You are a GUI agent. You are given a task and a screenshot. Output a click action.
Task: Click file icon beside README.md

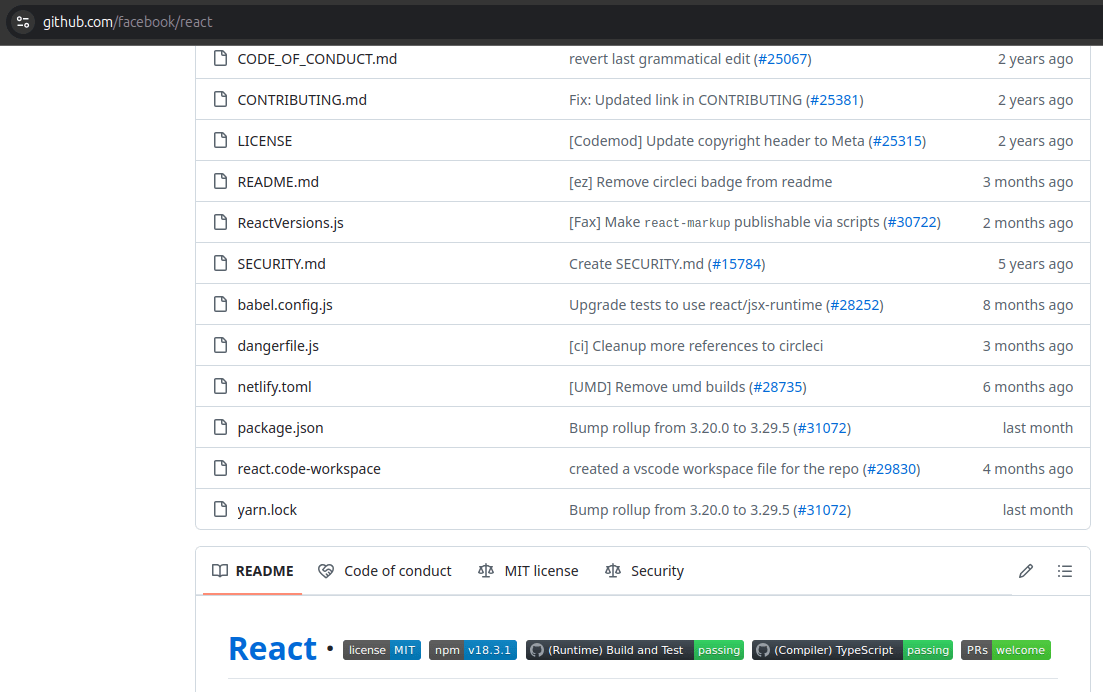coord(220,181)
